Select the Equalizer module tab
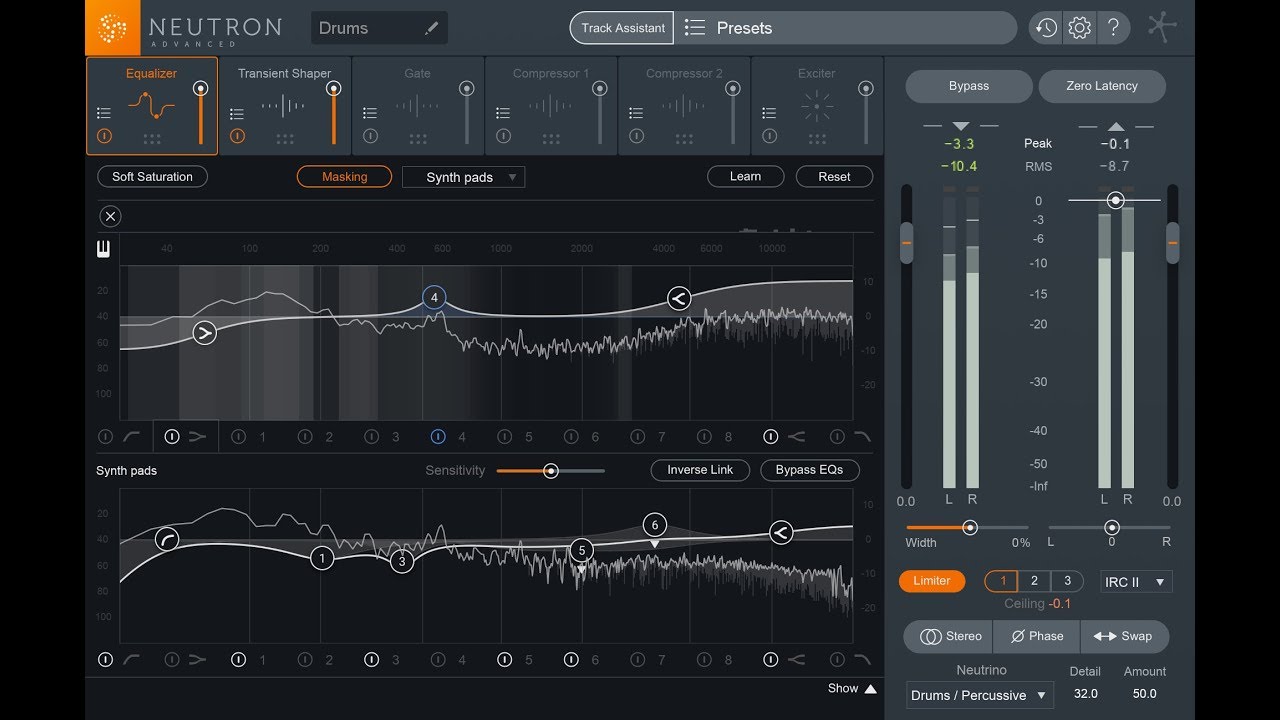Viewport: 1280px width, 720px height. pyautogui.click(x=152, y=106)
